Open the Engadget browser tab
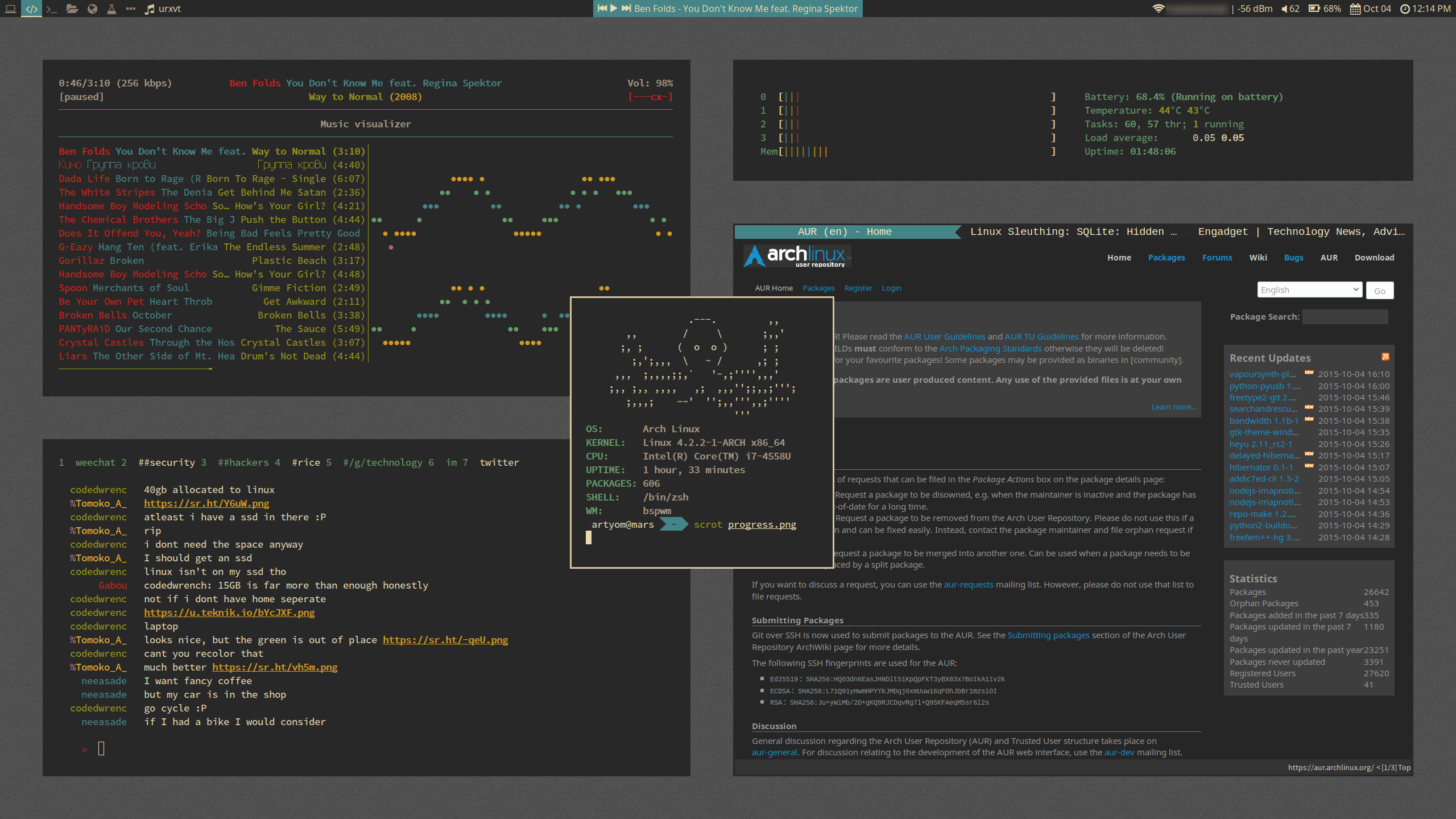The height and width of the screenshot is (819, 1456). 1301,231
